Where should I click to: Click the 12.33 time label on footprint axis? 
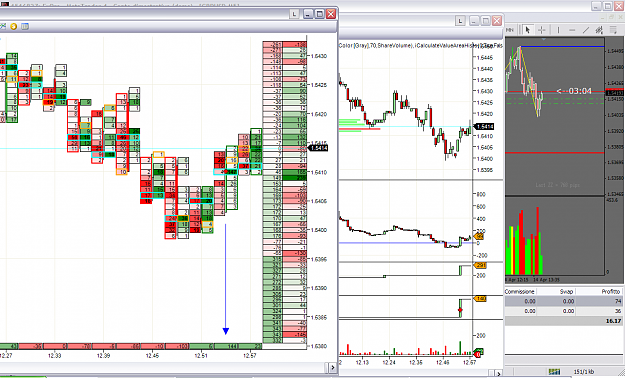55,356
